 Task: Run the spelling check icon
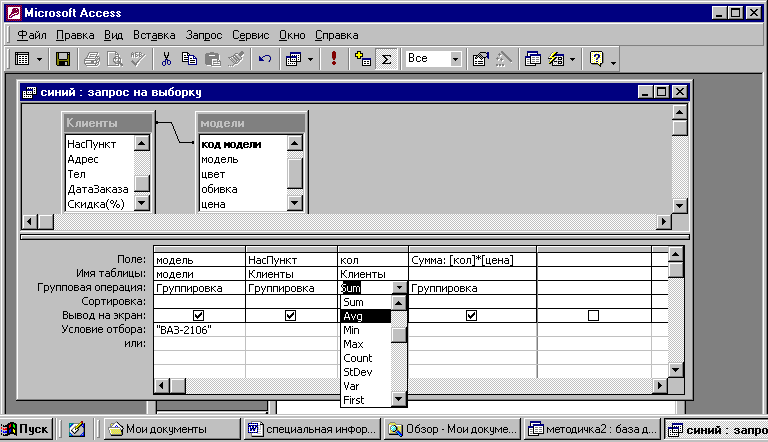coord(138,59)
